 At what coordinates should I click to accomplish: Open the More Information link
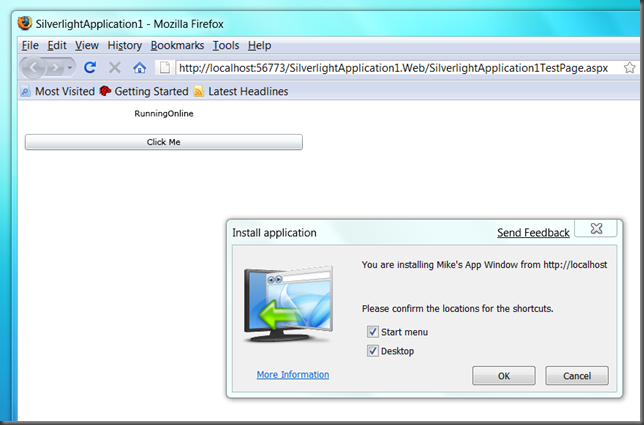(x=293, y=374)
